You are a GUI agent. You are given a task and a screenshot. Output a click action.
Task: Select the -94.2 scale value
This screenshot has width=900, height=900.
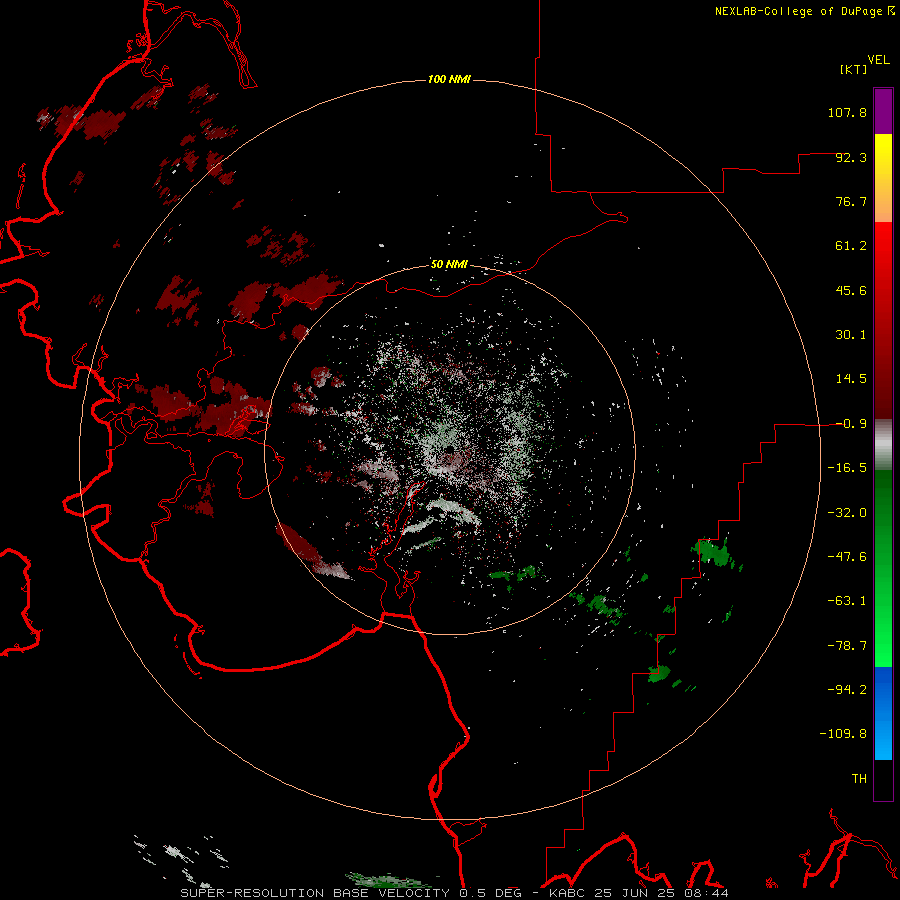(847, 690)
